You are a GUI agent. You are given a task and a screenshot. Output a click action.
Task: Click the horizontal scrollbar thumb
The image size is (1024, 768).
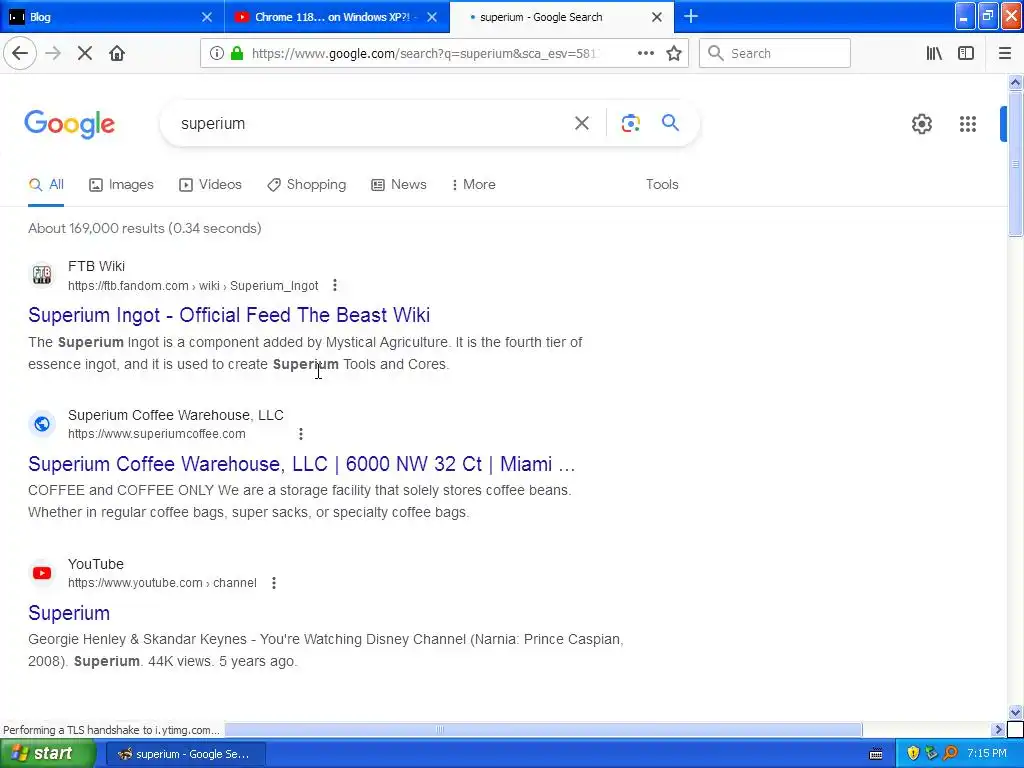(x=543, y=729)
